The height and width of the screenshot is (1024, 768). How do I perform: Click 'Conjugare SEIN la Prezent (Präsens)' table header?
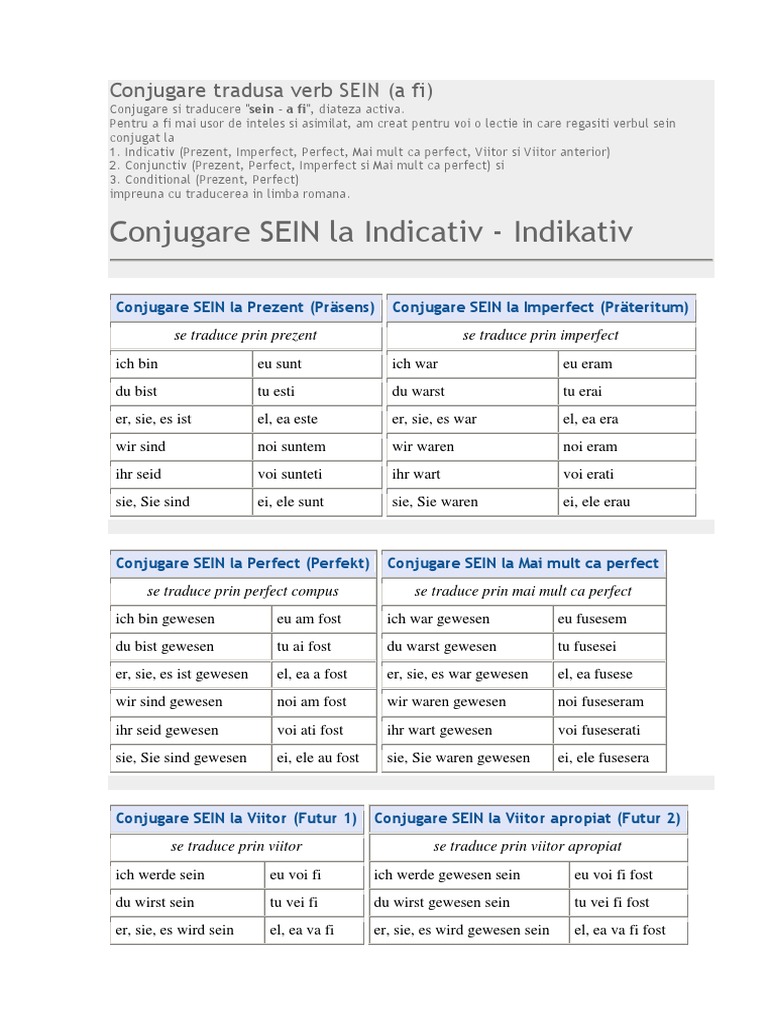245,307
